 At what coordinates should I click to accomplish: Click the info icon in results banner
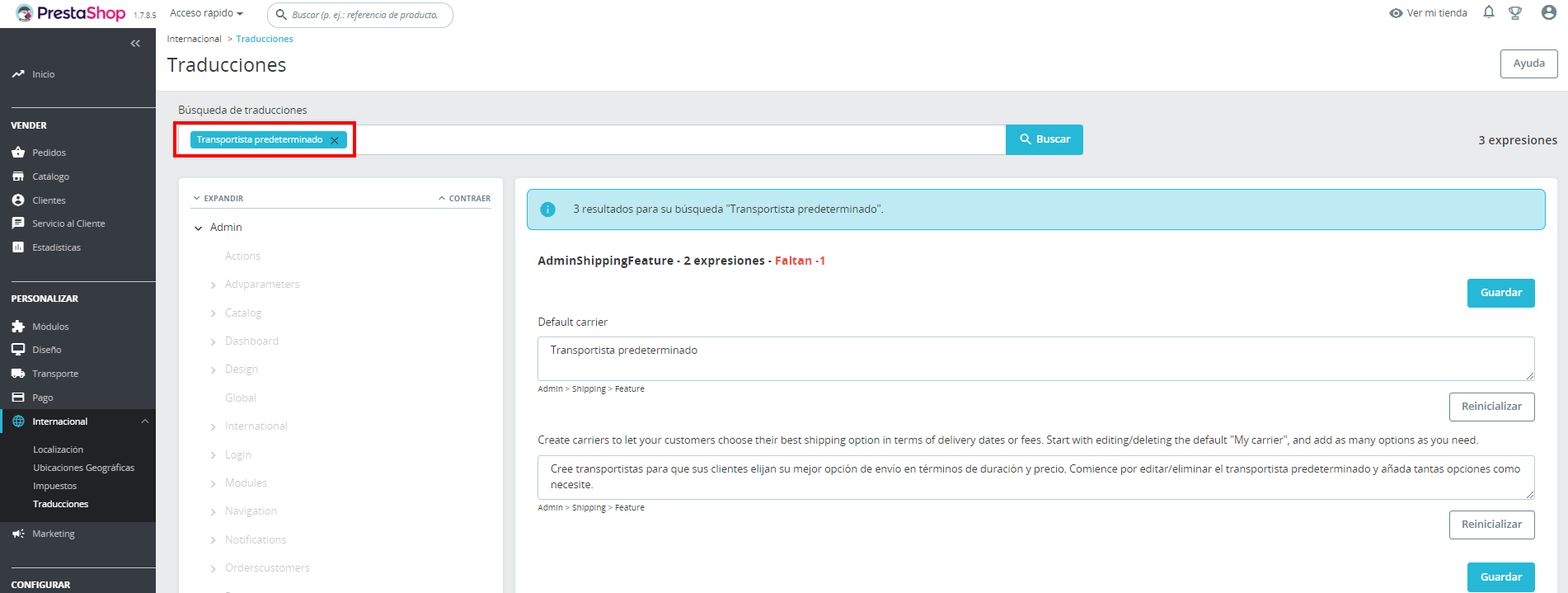click(547, 209)
